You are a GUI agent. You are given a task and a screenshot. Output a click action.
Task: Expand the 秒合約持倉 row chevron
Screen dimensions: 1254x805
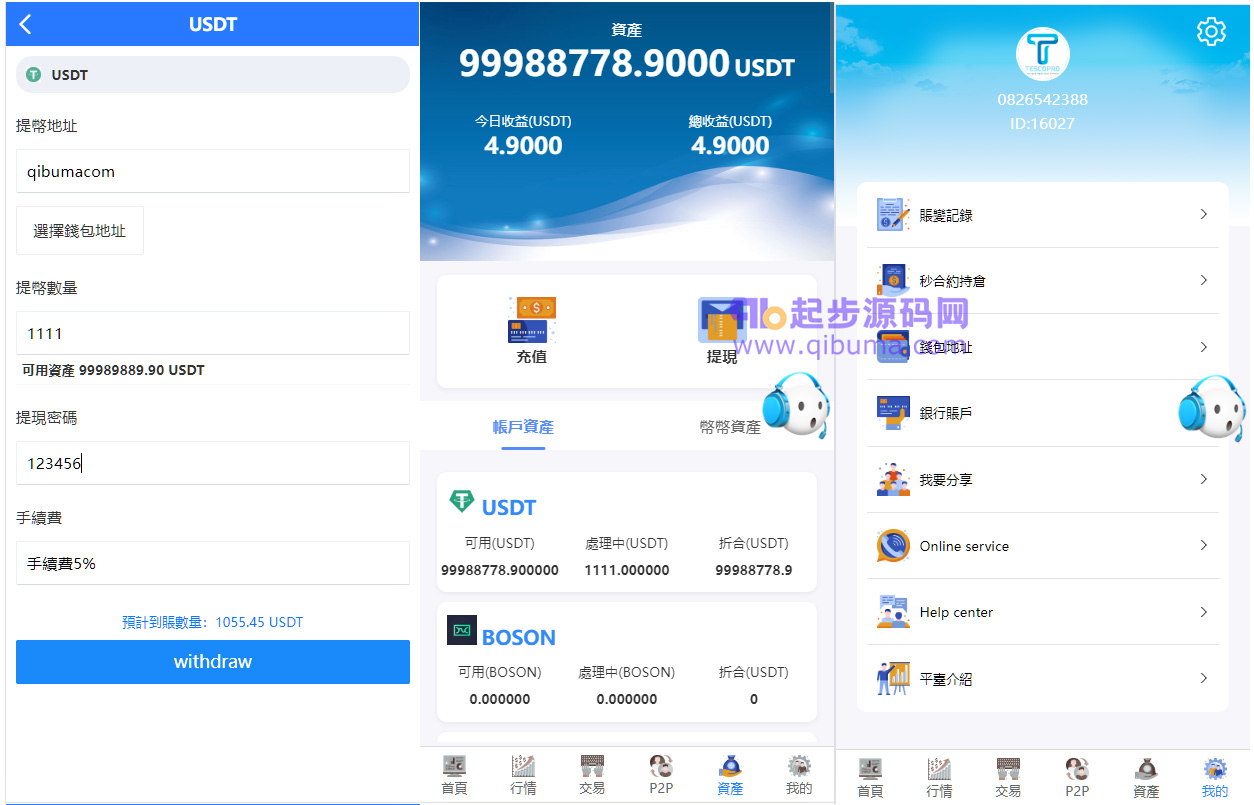tap(1204, 280)
